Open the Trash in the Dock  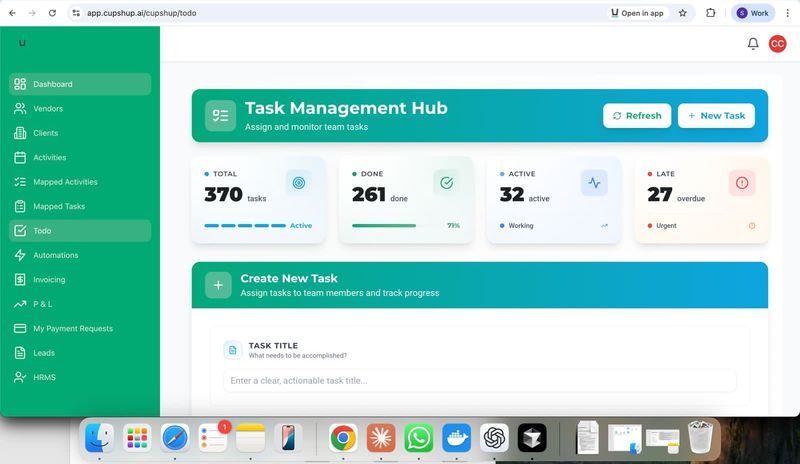click(701, 437)
